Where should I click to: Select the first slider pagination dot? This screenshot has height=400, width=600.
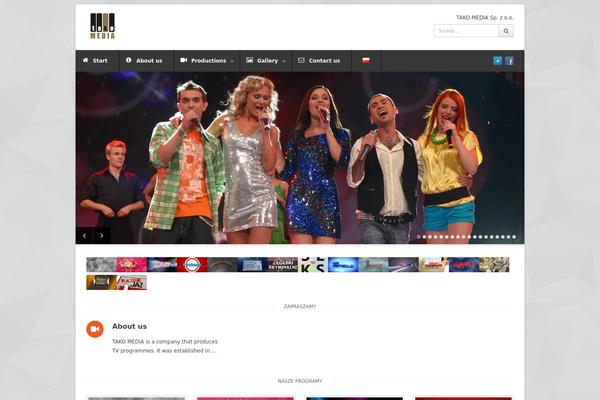tap(418, 237)
